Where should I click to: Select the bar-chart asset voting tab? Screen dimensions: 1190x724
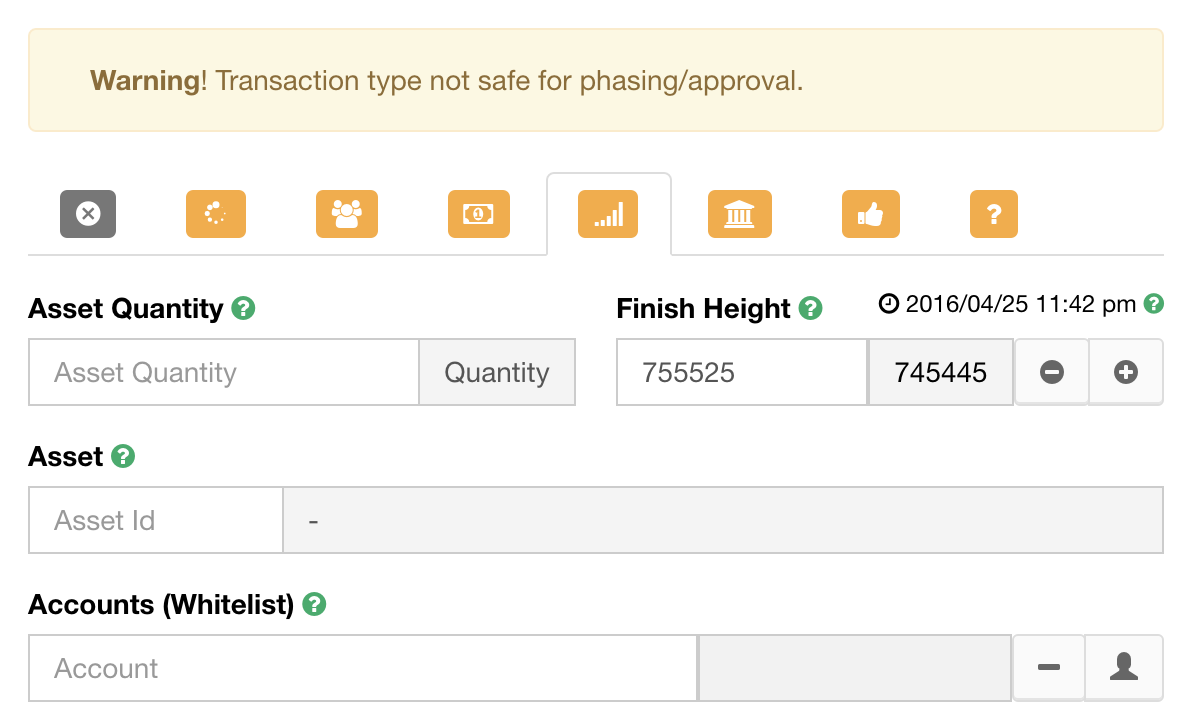pyautogui.click(x=608, y=214)
